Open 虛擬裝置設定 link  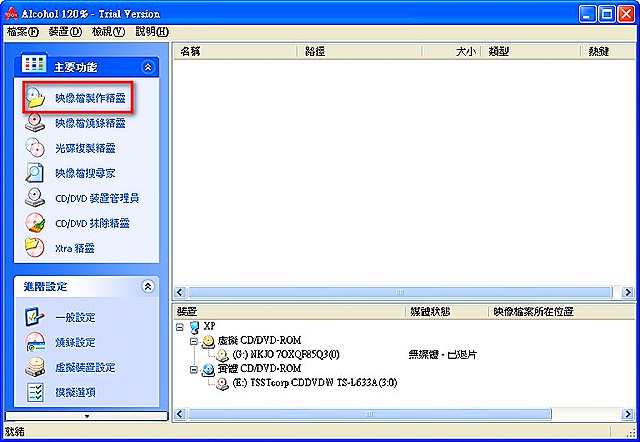85,367
